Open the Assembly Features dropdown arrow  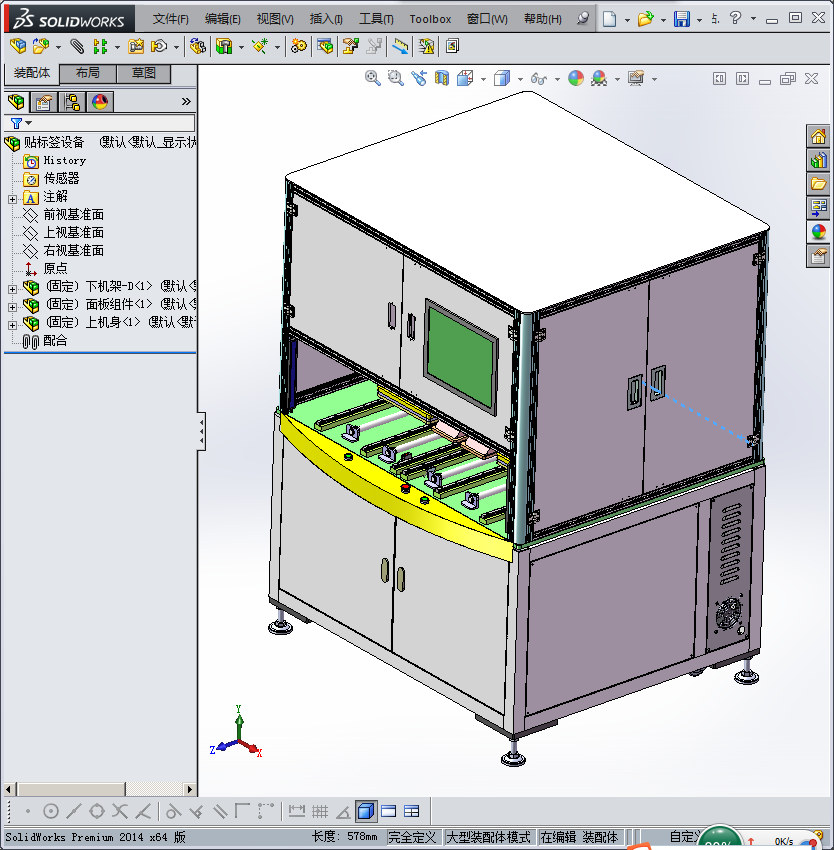[241, 47]
